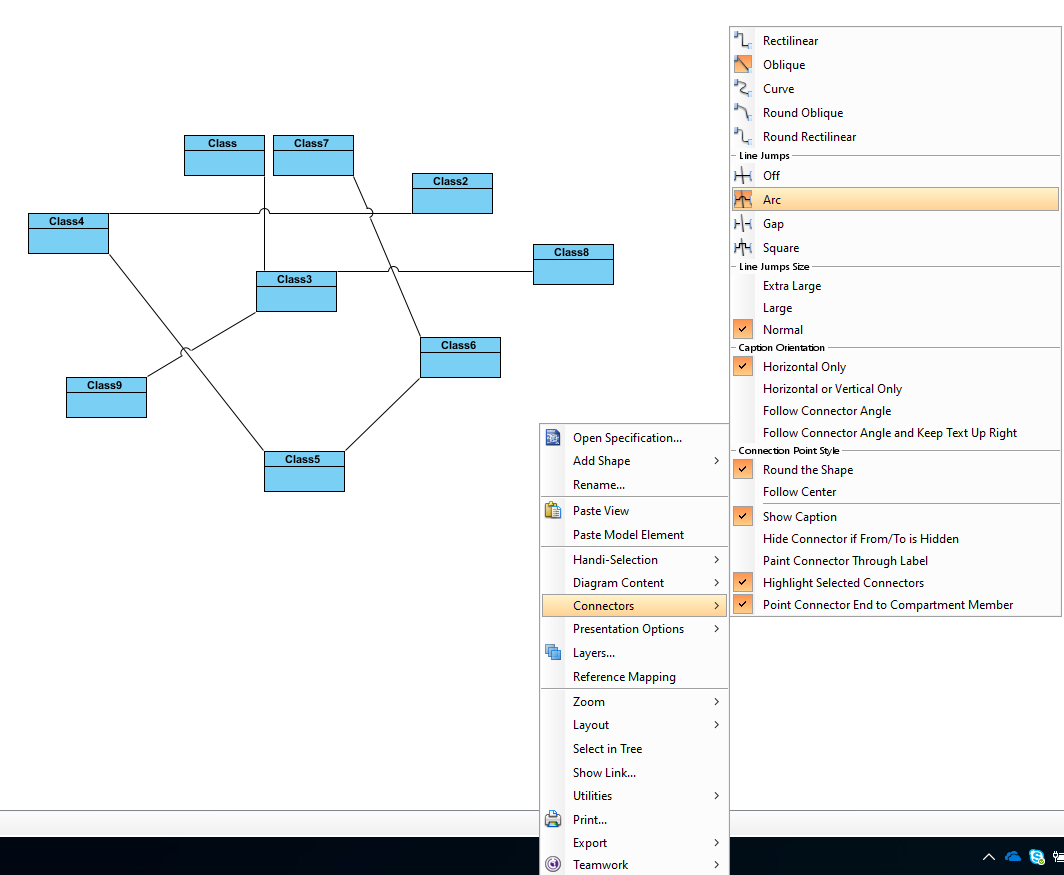Toggle the Show Caption option
The image size is (1064, 875).
(x=743, y=517)
